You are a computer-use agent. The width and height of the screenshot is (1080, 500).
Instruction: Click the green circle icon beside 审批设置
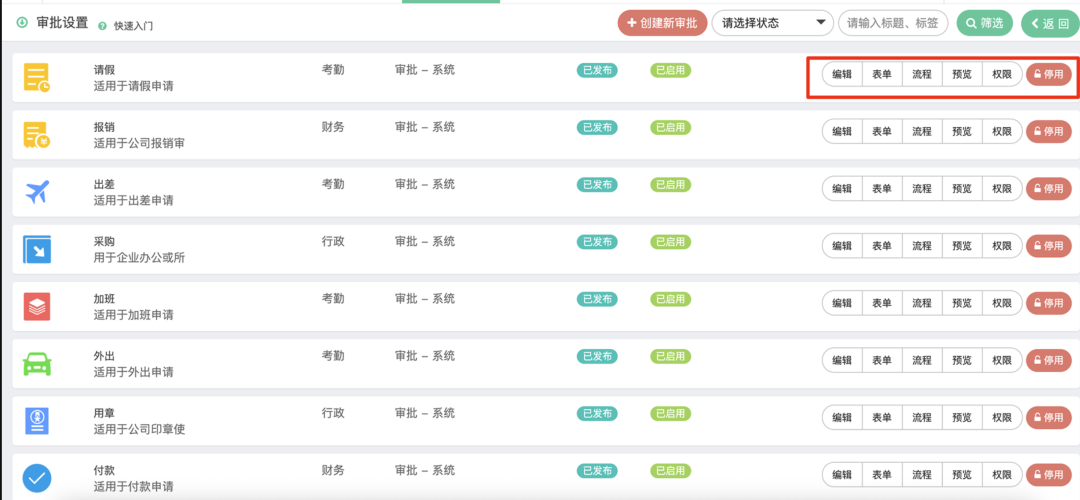click(x=22, y=23)
